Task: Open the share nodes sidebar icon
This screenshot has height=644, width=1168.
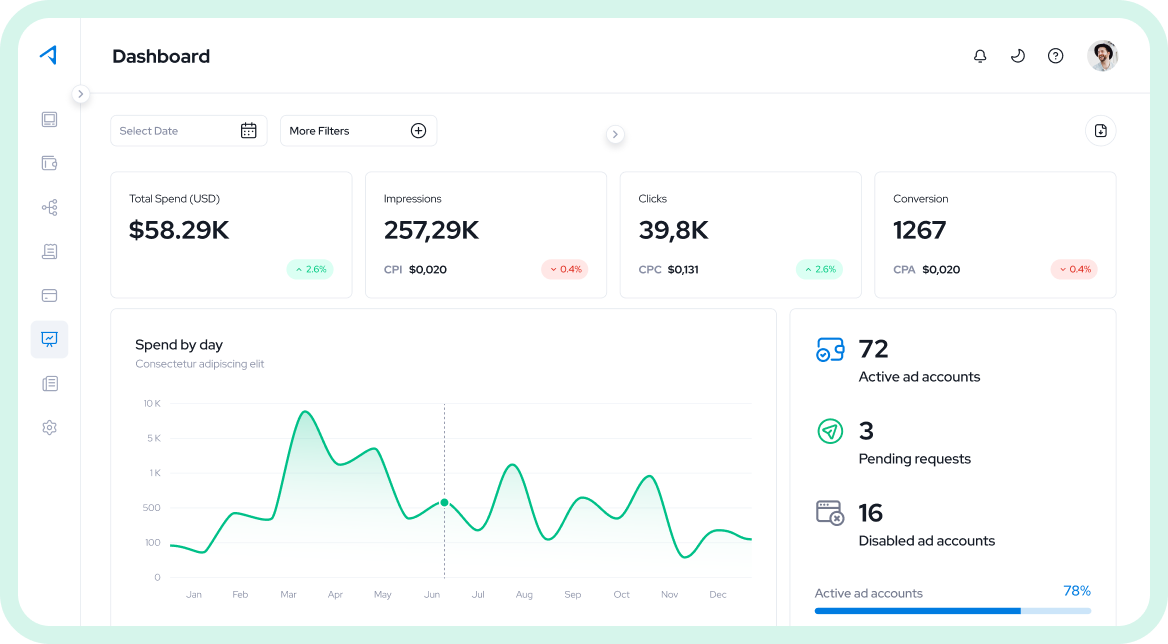Action: click(49, 208)
